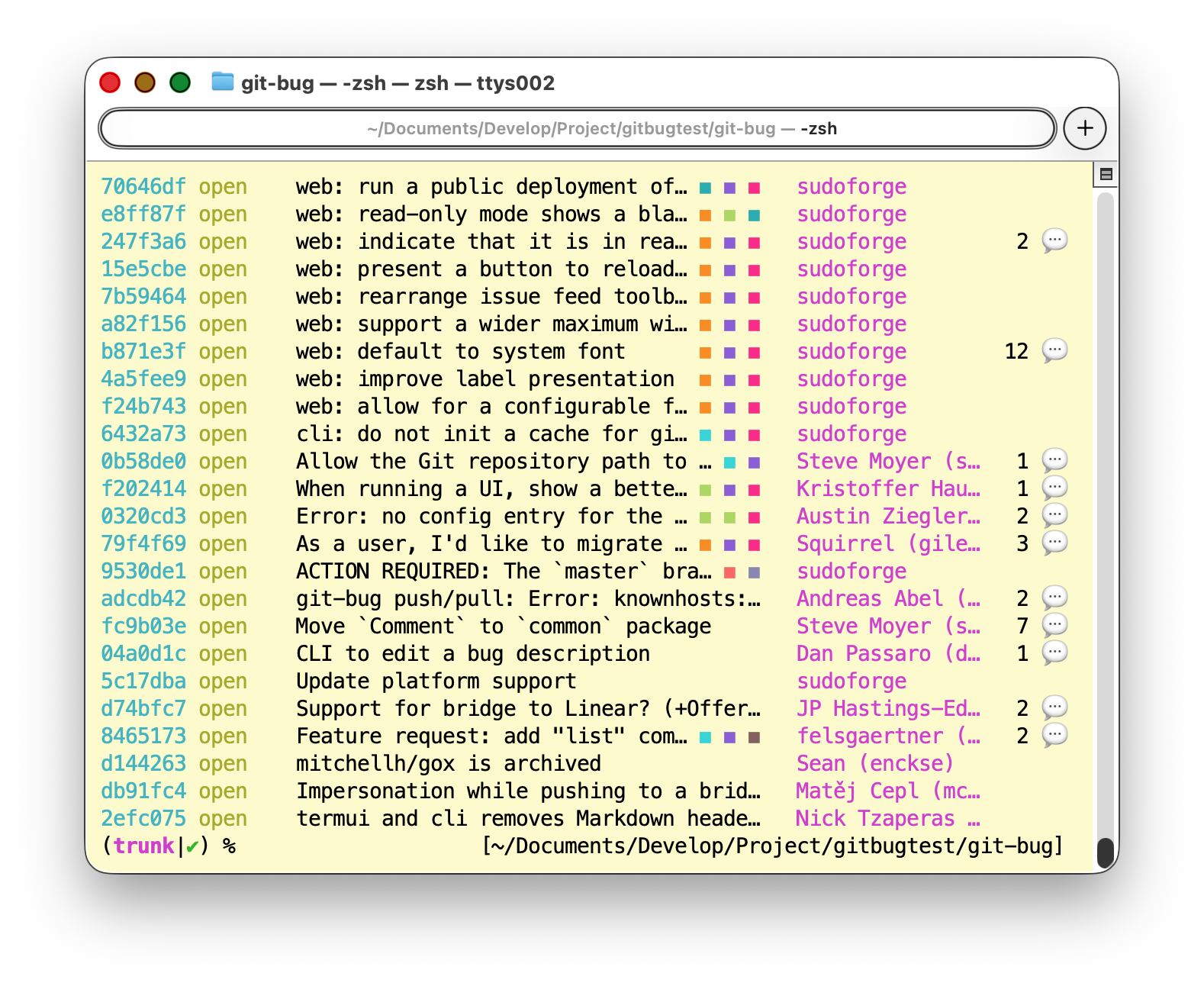Click the split pane icon above scrollbar
Viewport: 1204px width, 986px height.
click(x=1106, y=174)
